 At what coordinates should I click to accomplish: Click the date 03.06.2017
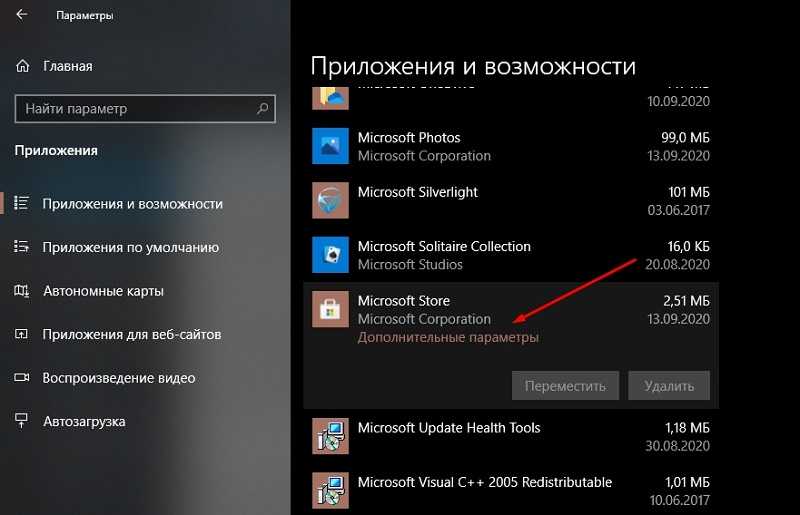pyautogui.click(x=679, y=210)
